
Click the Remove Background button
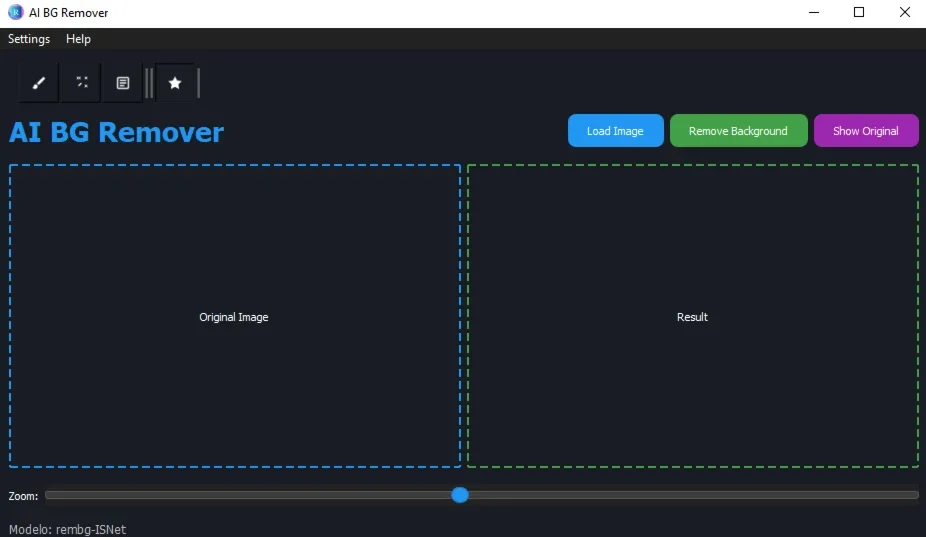click(x=738, y=131)
